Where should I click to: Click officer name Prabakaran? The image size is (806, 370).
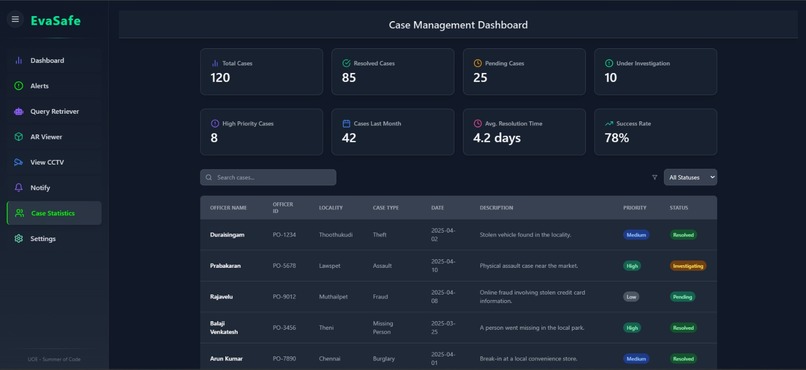pyautogui.click(x=225, y=266)
